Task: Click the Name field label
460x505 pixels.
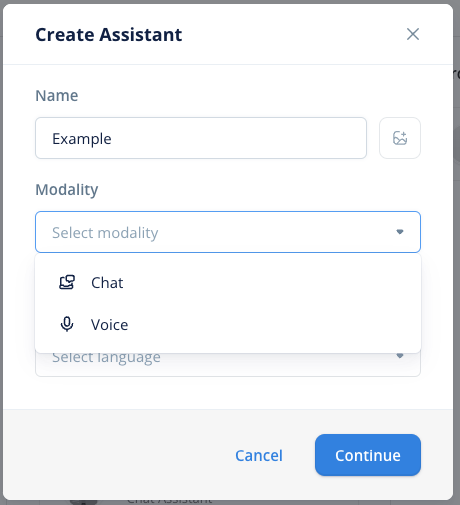Action: 57,96
